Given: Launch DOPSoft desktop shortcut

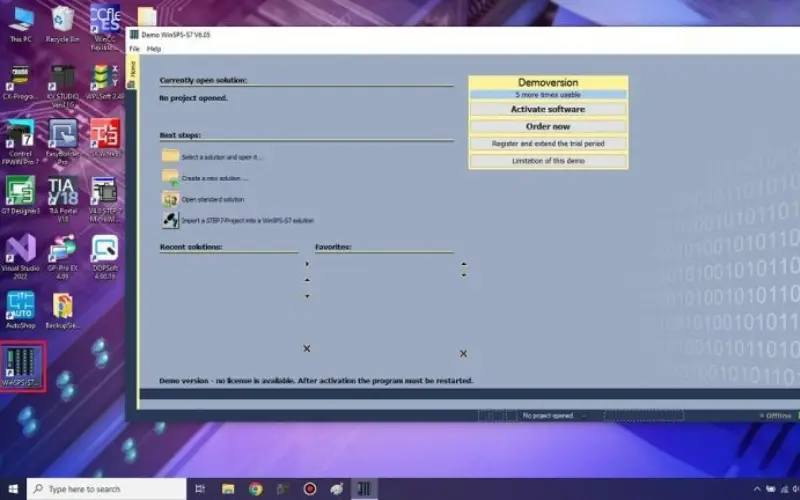Looking at the screenshot, I should 105,257.
